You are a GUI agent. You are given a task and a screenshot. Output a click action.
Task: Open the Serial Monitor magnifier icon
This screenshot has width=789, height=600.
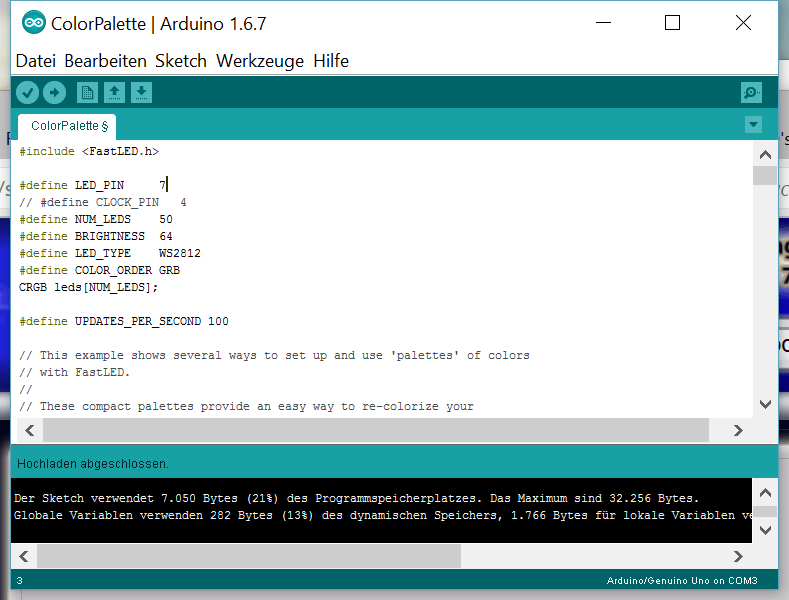point(751,93)
